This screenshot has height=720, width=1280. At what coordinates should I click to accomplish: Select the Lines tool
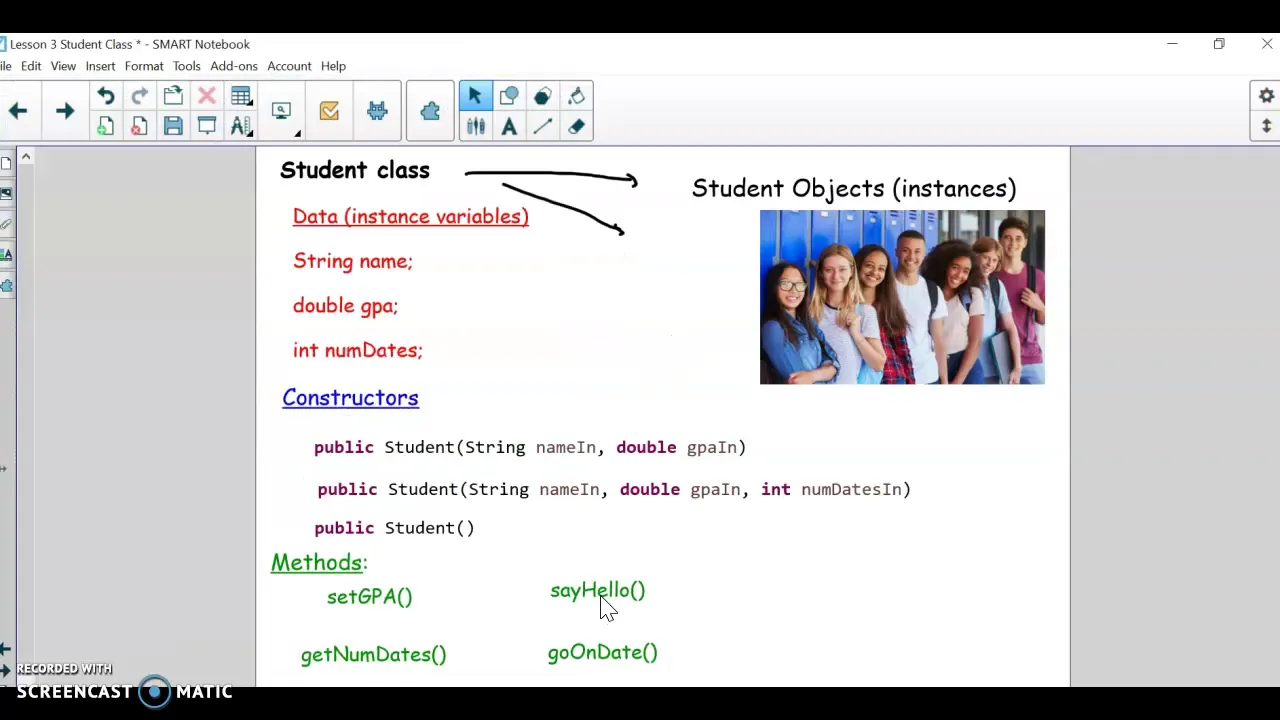click(x=543, y=126)
